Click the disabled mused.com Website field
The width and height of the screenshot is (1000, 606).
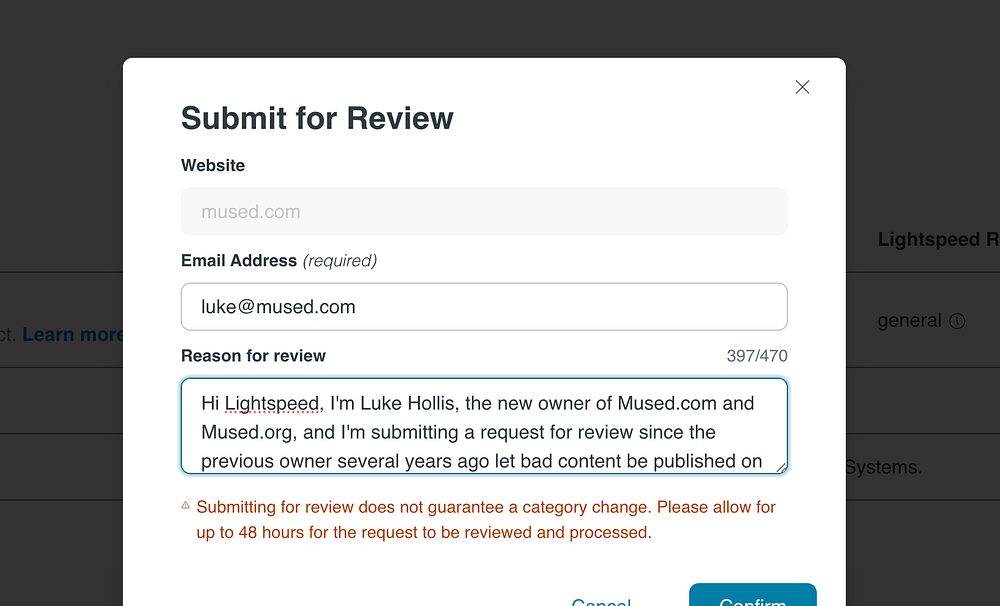(484, 212)
